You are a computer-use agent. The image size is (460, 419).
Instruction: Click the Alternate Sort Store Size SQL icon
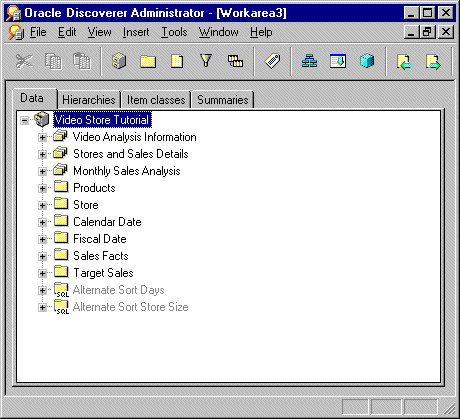61,307
